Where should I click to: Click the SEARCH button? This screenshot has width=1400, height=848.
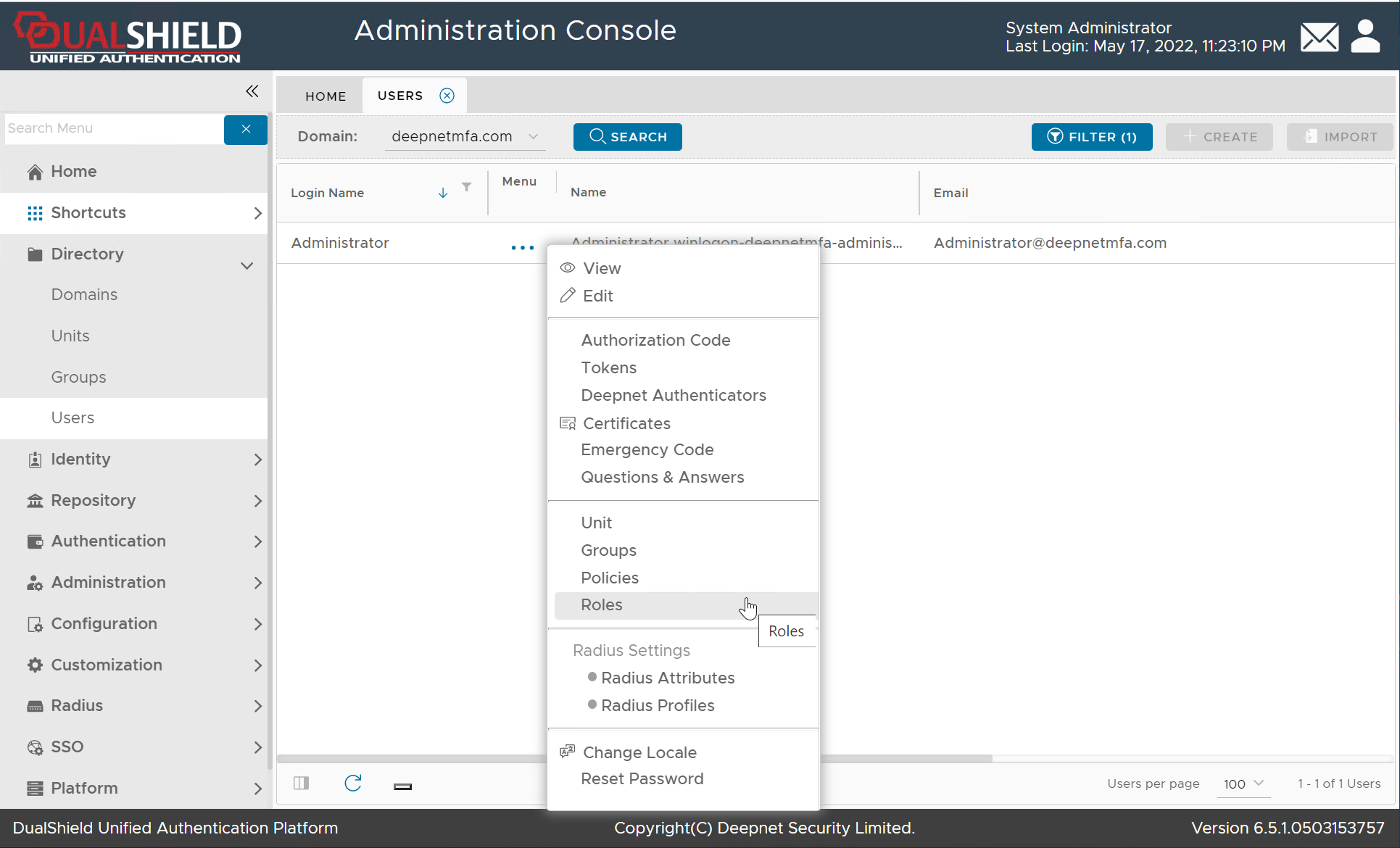627,137
